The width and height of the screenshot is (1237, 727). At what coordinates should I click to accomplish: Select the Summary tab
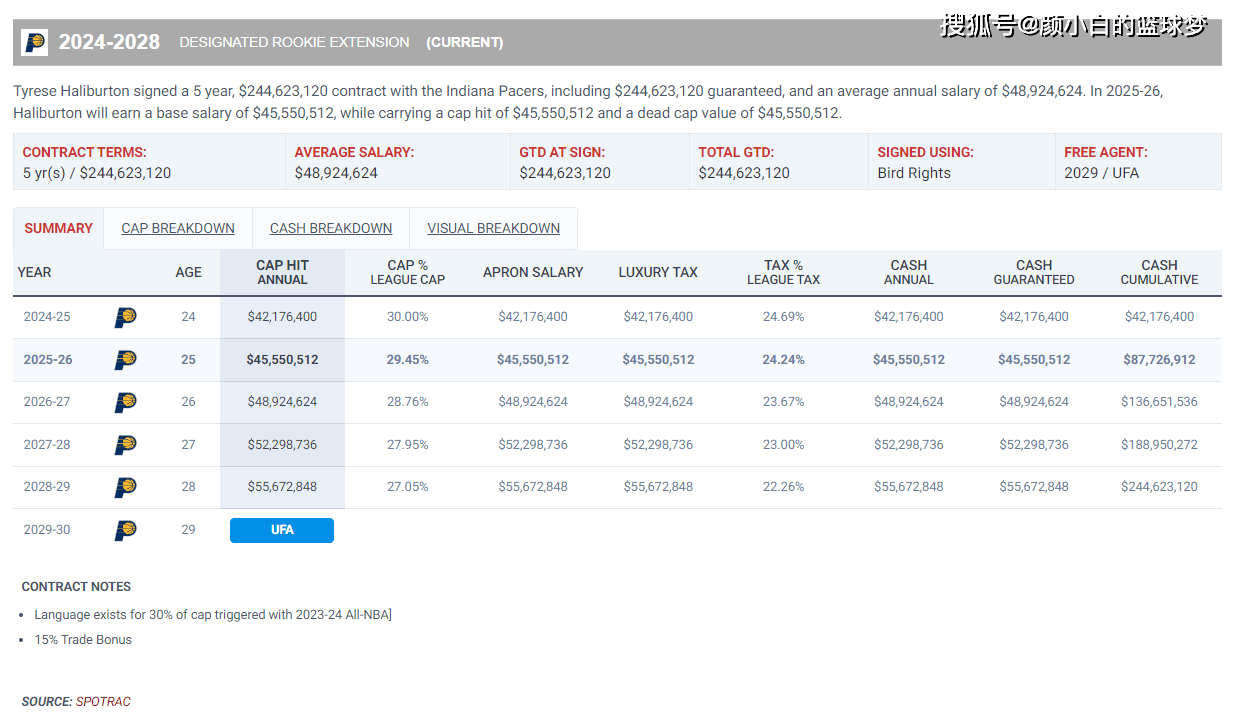pos(58,228)
